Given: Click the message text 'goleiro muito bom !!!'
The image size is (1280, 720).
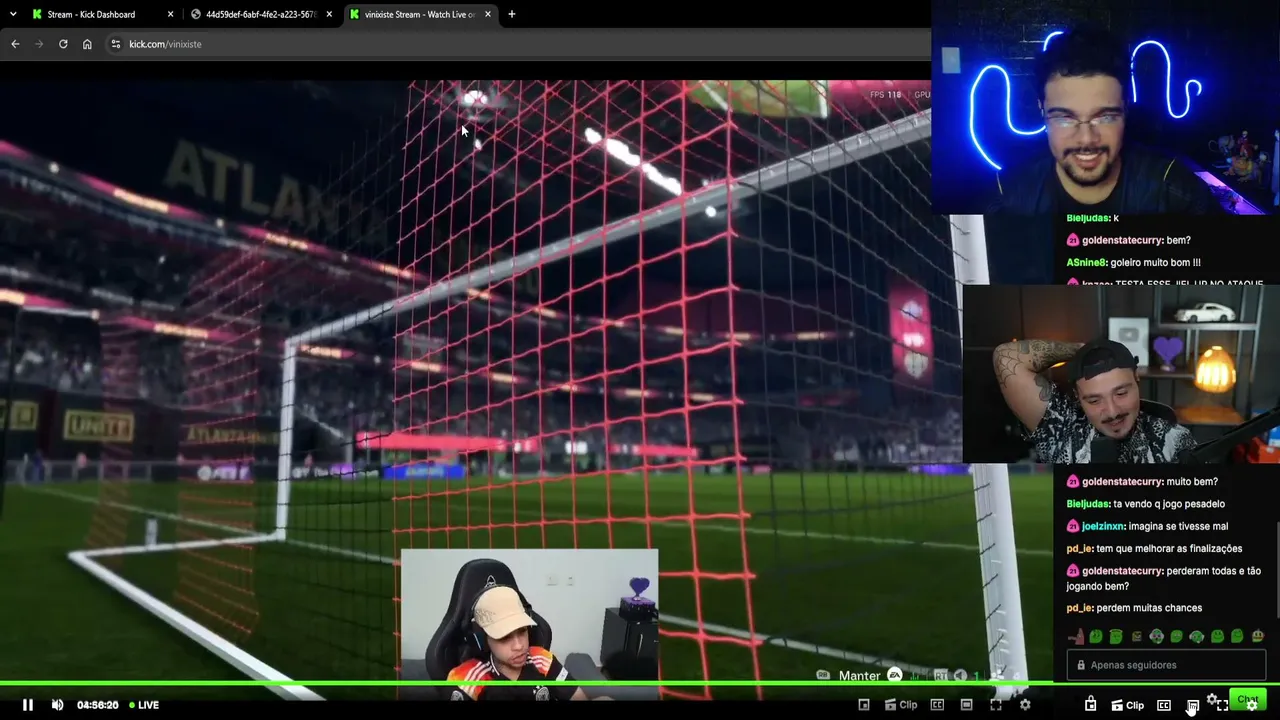Looking at the screenshot, I should 1155,262.
